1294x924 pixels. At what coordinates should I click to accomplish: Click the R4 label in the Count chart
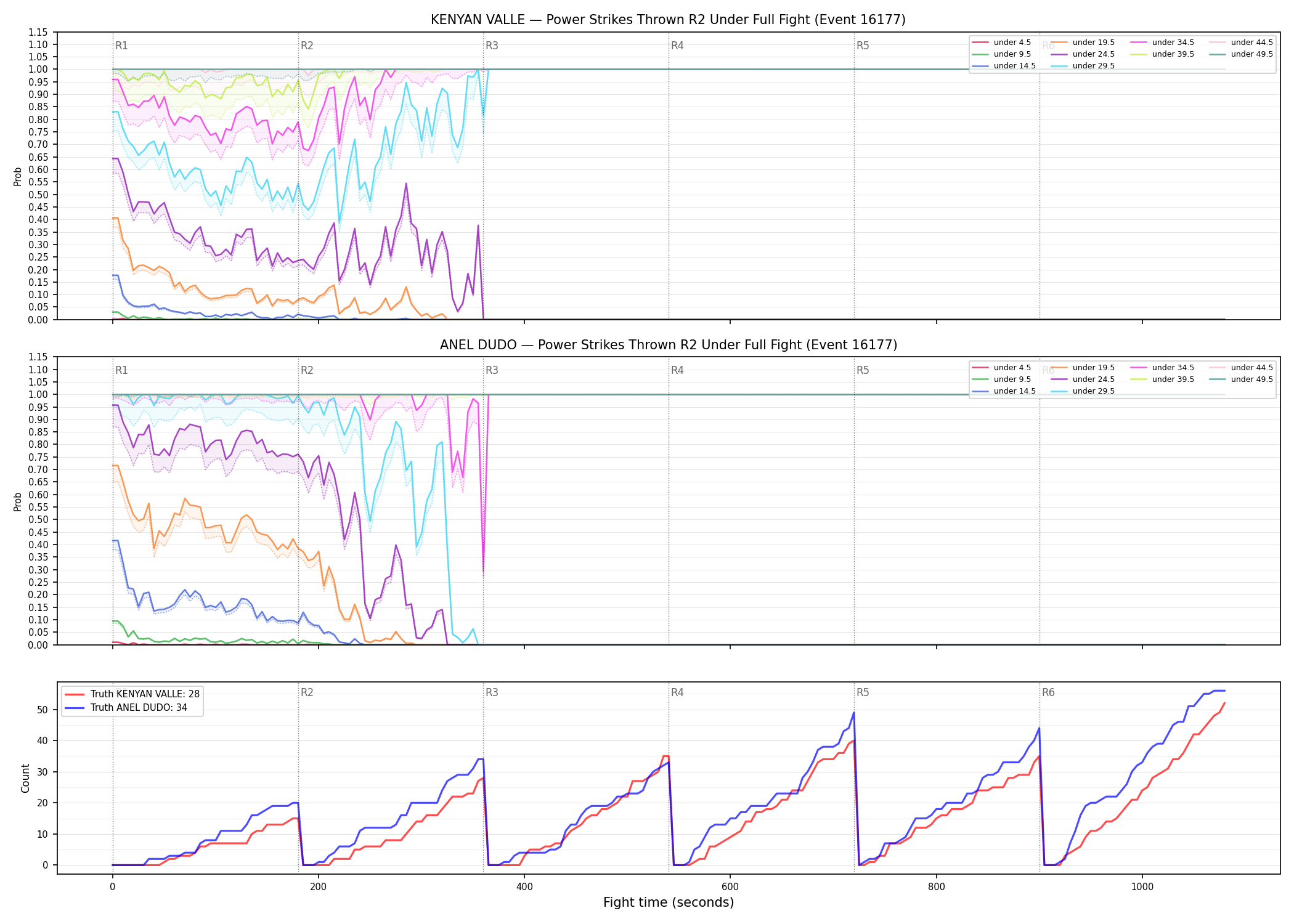(x=677, y=692)
